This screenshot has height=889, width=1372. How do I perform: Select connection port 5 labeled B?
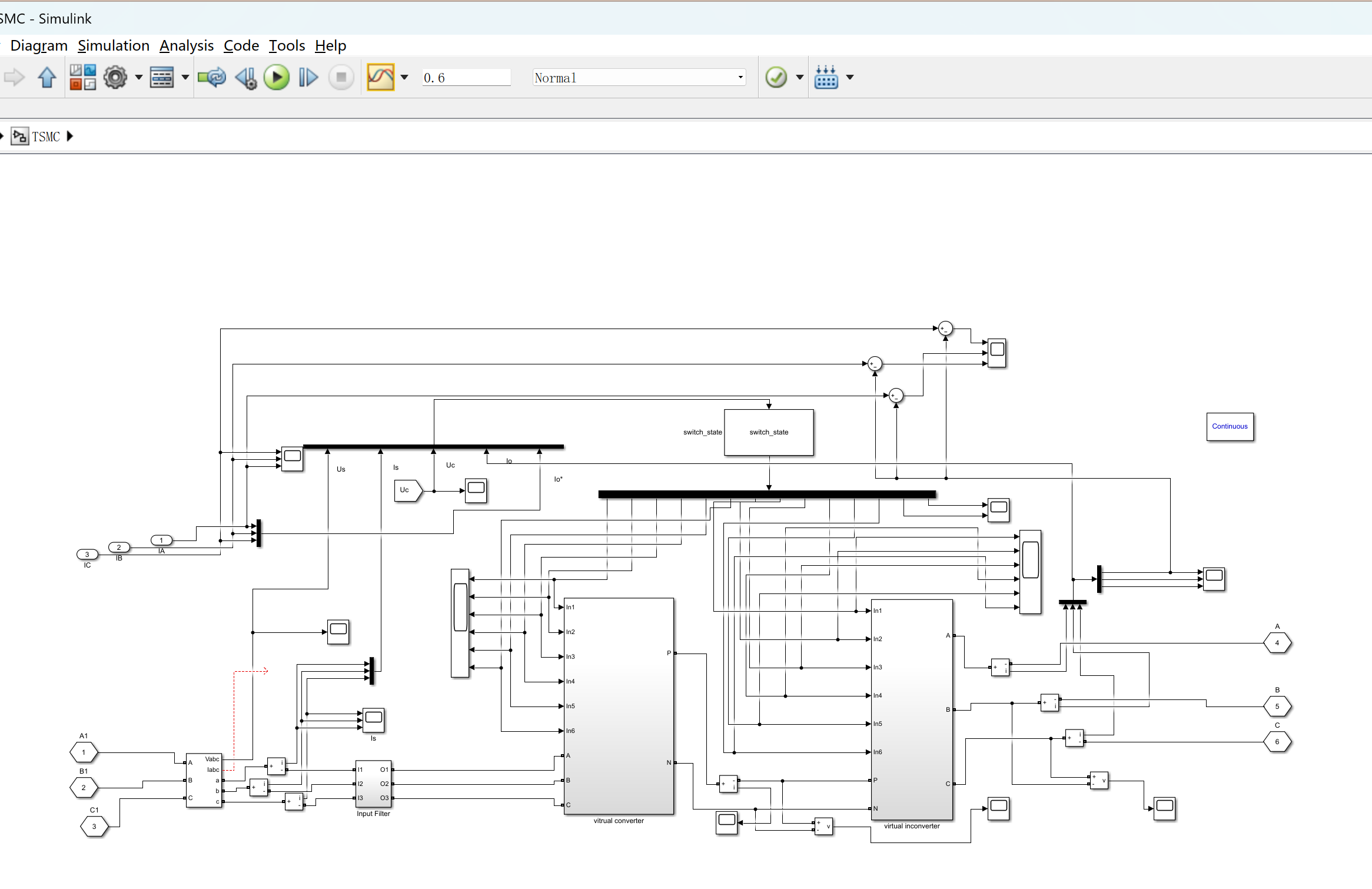click(1277, 706)
